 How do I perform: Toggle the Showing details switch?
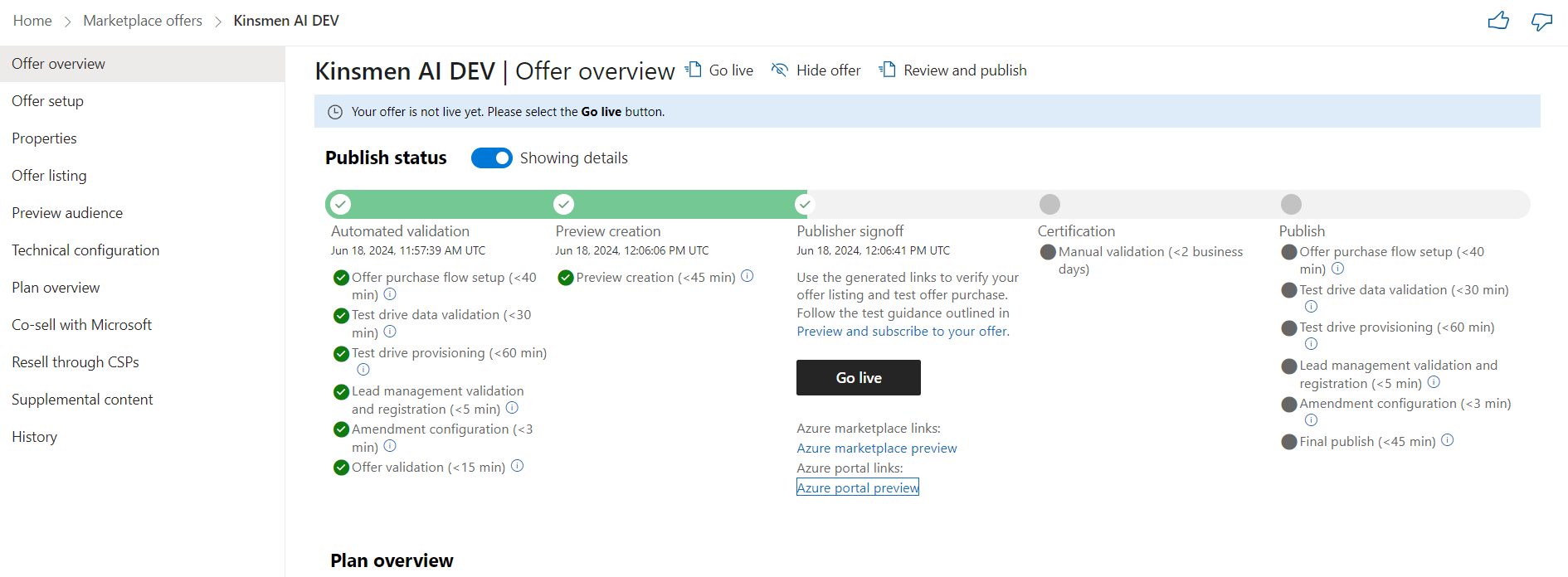(492, 158)
